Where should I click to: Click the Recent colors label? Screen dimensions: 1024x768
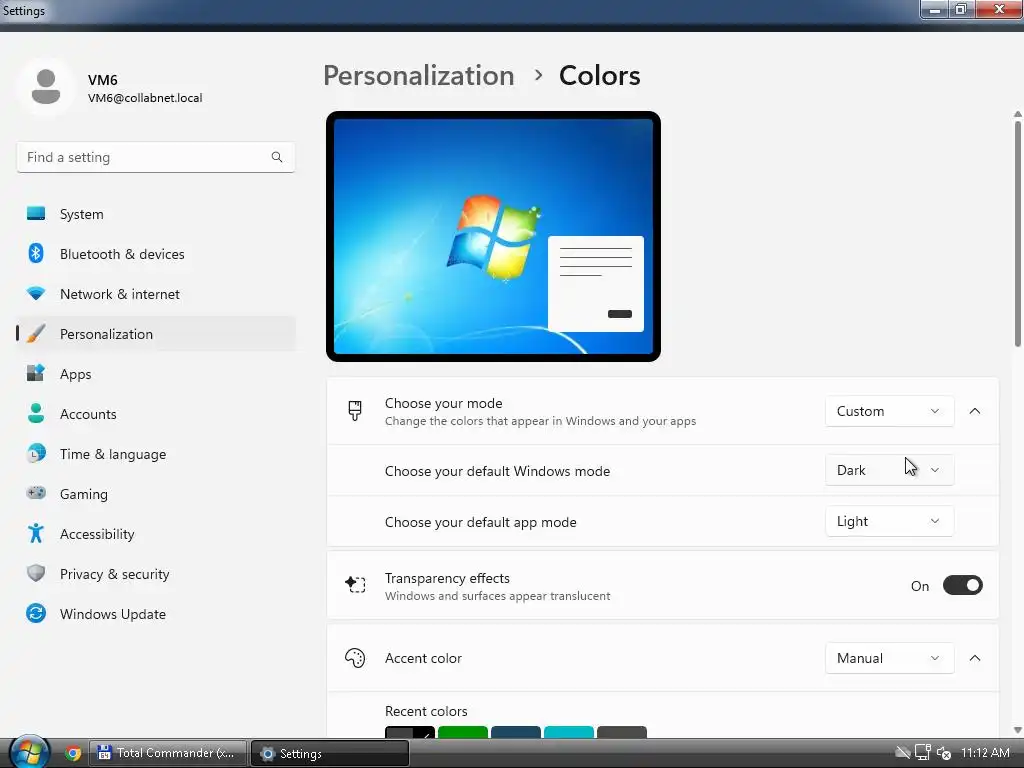[426, 711]
